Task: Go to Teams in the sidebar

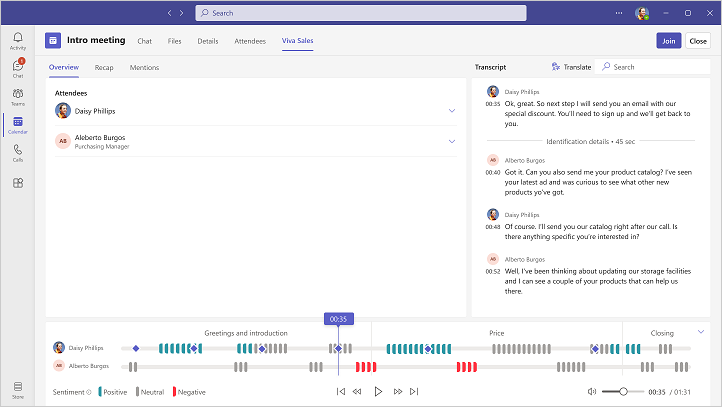Action: tap(18, 96)
